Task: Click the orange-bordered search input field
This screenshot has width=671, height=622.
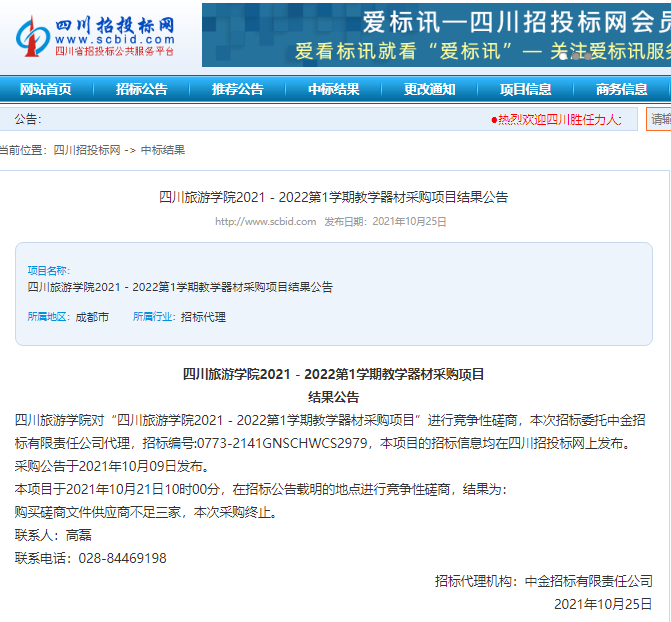Action: (659, 119)
